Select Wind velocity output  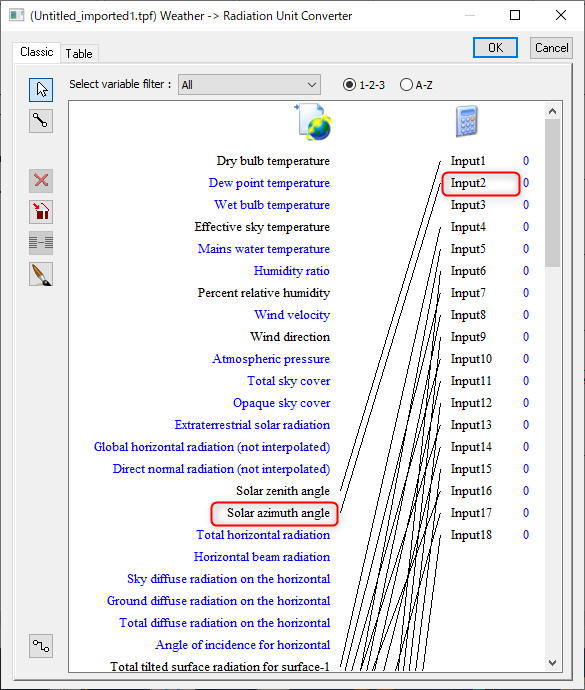pyautogui.click(x=292, y=315)
